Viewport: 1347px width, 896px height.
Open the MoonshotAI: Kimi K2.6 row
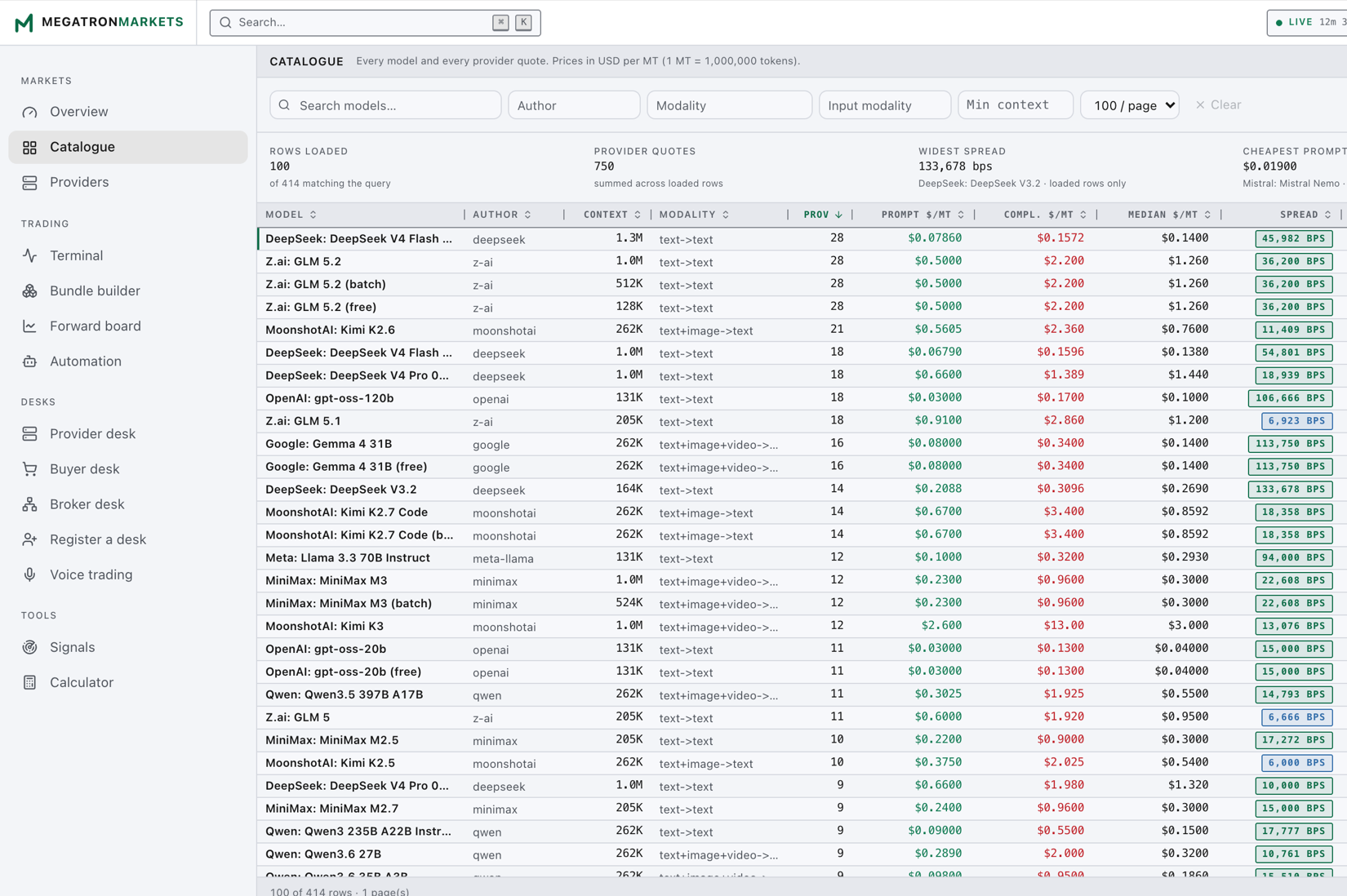click(x=802, y=330)
